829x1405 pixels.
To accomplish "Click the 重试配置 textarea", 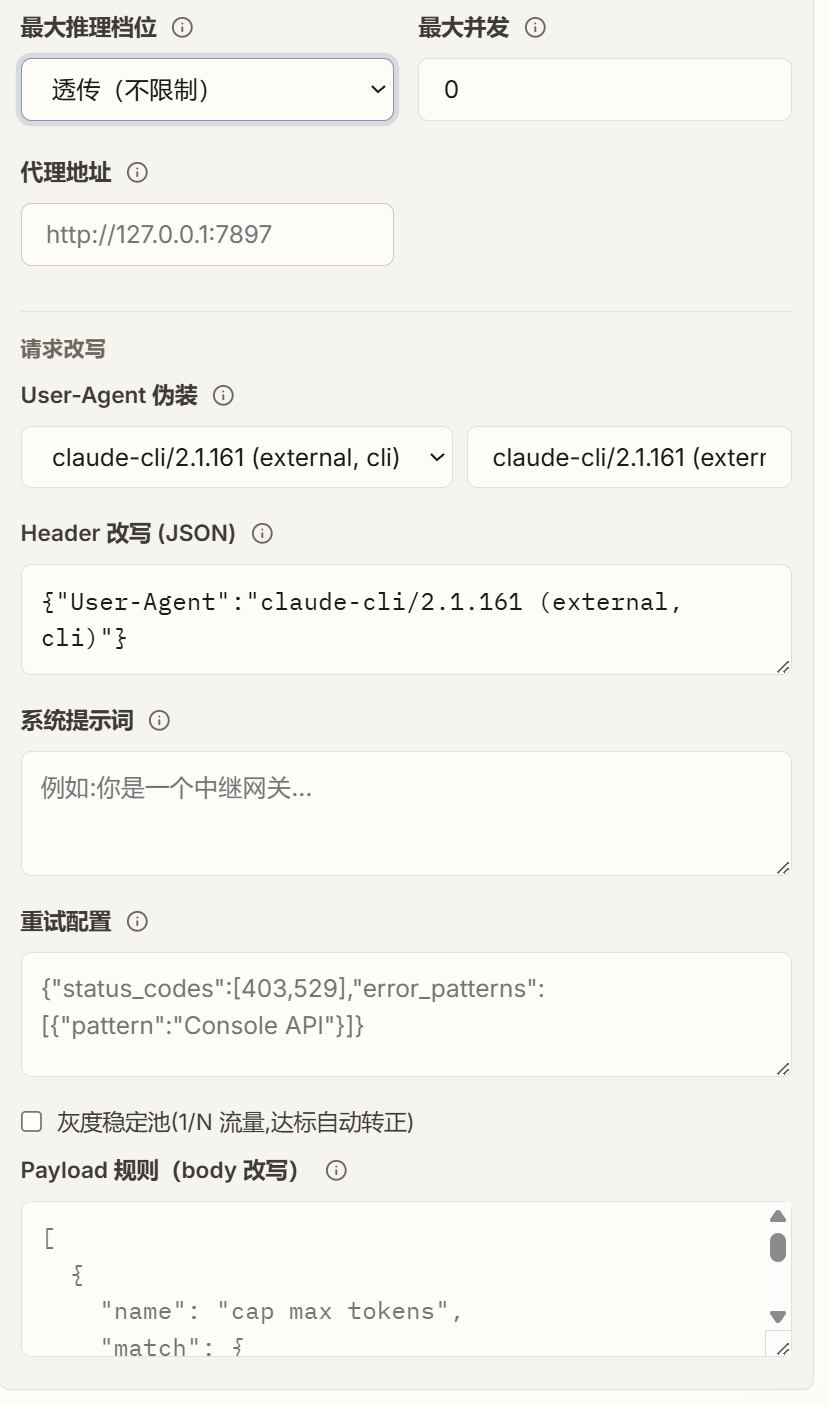I will 406,1014.
